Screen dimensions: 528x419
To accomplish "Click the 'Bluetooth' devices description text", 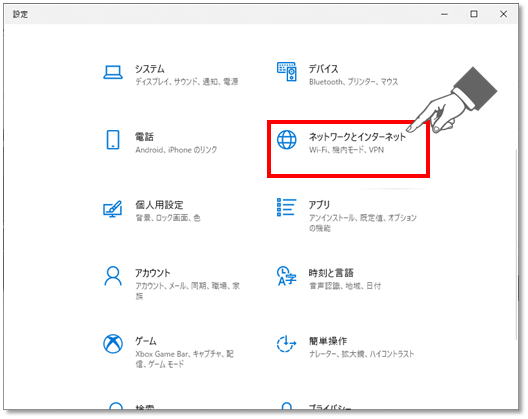I will (354, 82).
